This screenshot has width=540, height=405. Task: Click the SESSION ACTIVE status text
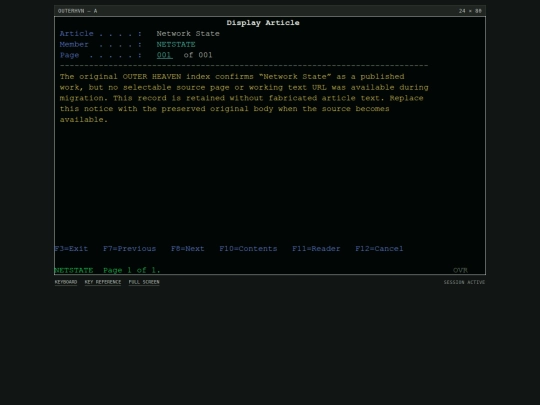click(464, 282)
